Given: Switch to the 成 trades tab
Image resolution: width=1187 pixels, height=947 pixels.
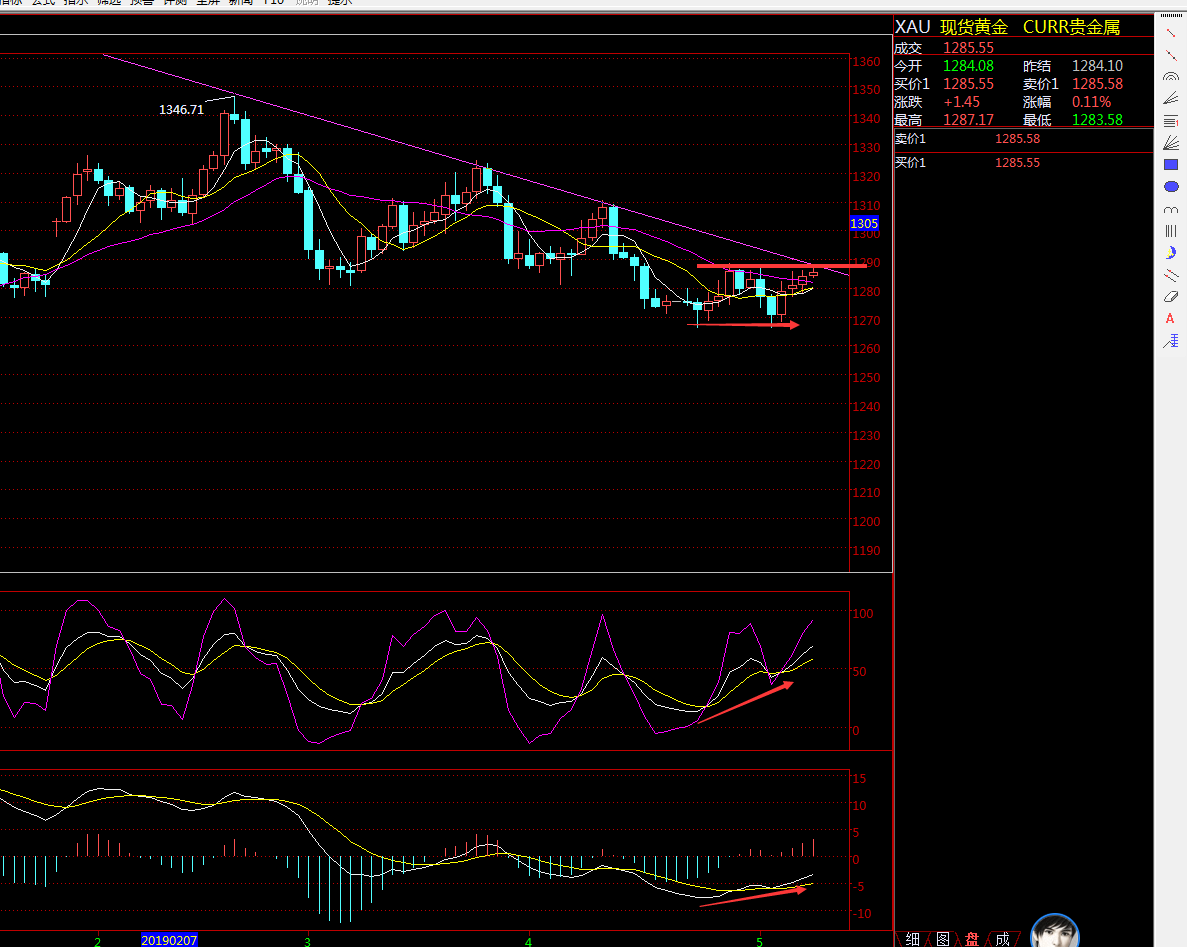Looking at the screenshot, I should coord(1002,939).
